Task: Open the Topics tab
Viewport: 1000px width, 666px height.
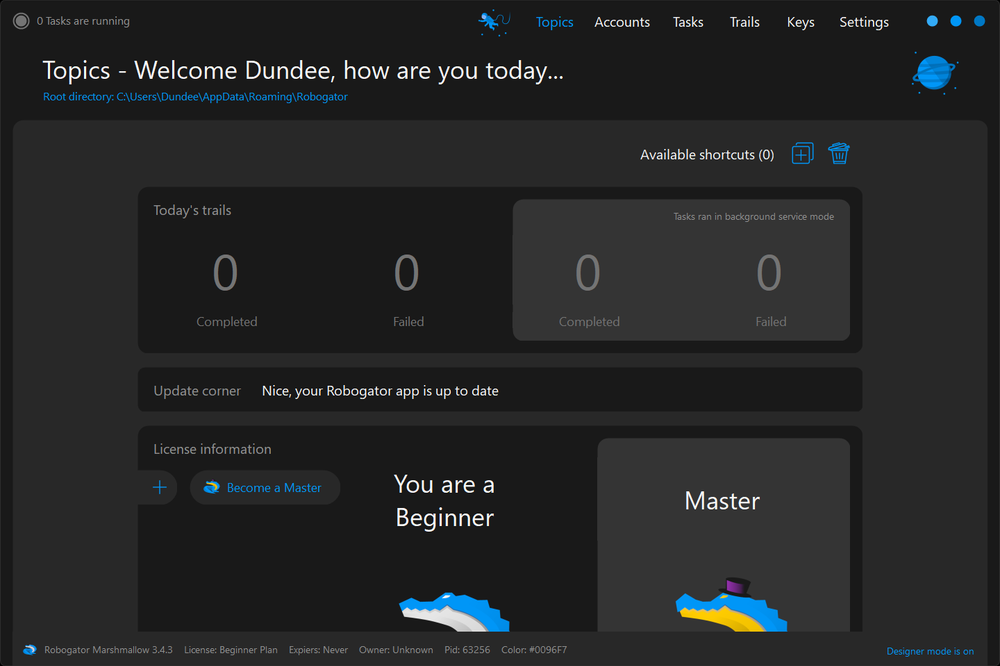Action: click(x=554, y=22)
